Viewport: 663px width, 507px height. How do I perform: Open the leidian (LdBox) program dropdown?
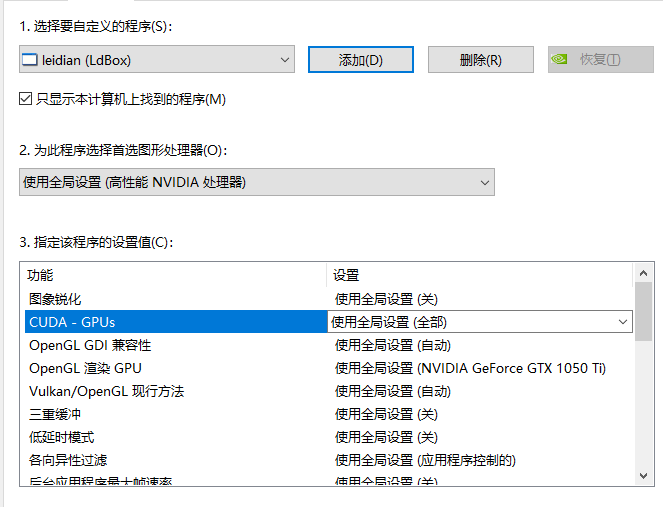[x=157, y=60]
